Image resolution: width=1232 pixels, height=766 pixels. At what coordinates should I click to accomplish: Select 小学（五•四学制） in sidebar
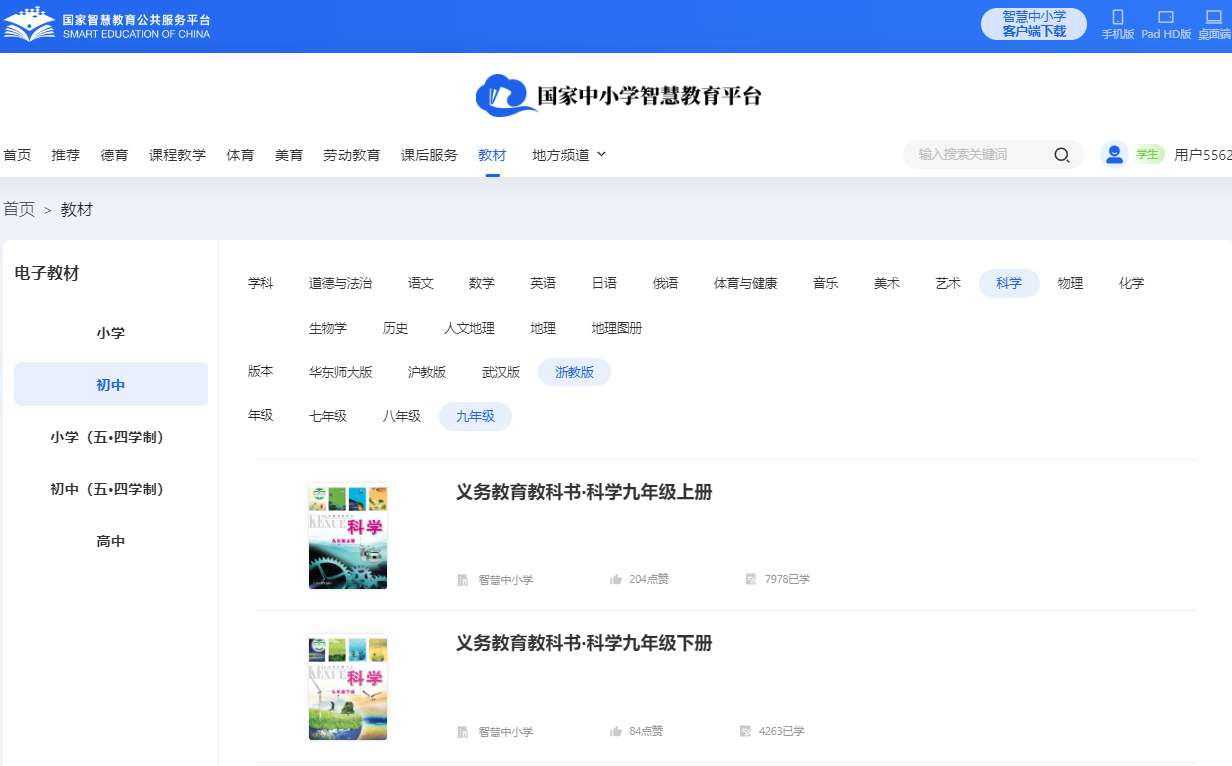pos(111,437)
